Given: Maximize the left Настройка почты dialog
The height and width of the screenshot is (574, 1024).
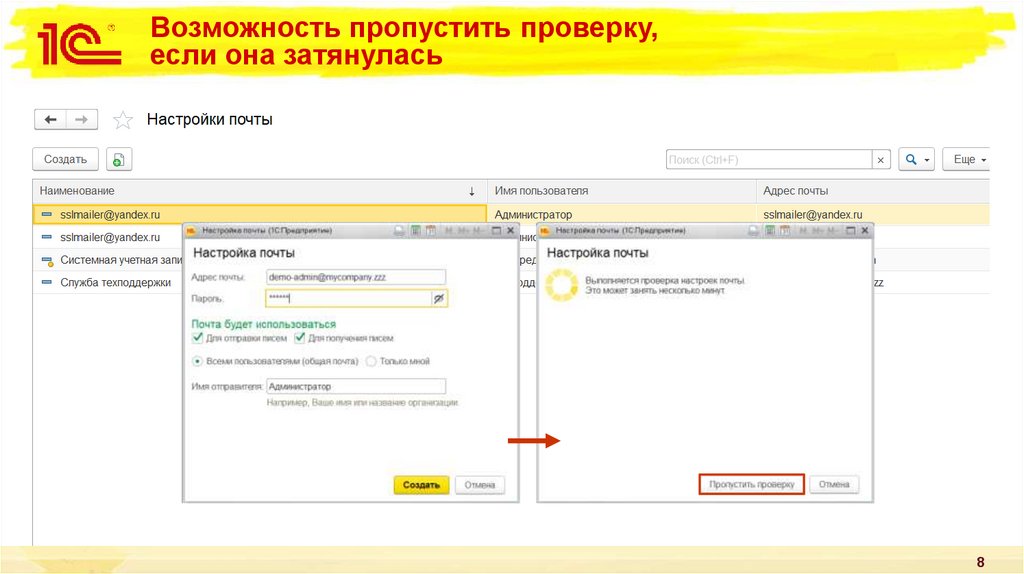Looking at the screenshot, I should click(x=496, y=231).
